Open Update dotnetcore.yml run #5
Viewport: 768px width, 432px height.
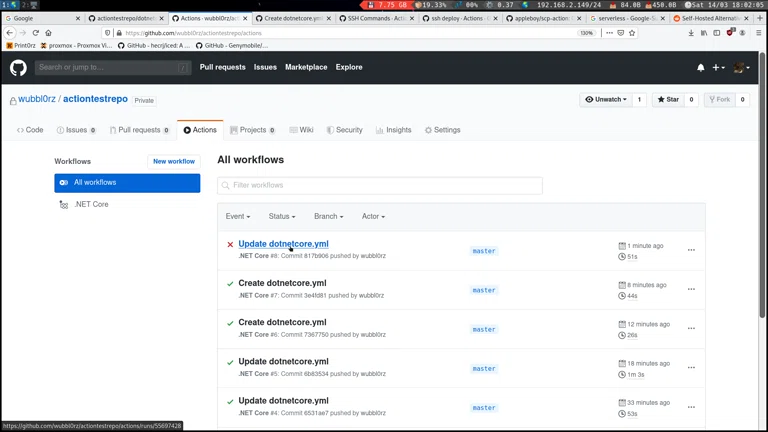283,361
